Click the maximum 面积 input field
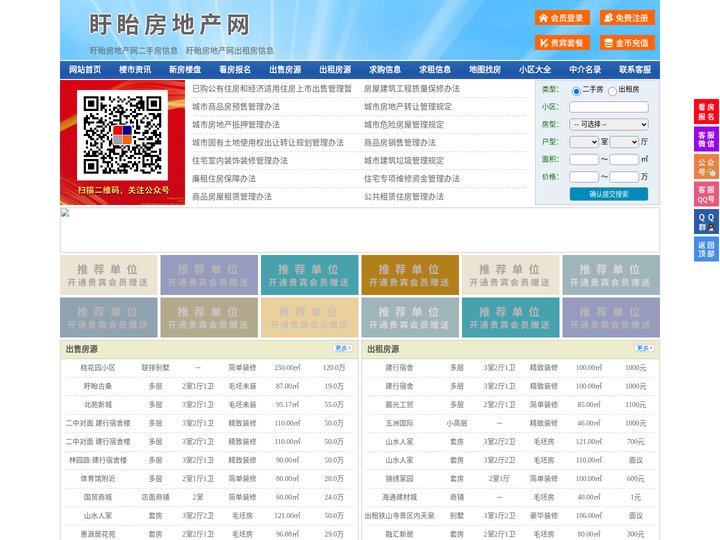Screen dimensions: 720x540 (x=624, y=159)
